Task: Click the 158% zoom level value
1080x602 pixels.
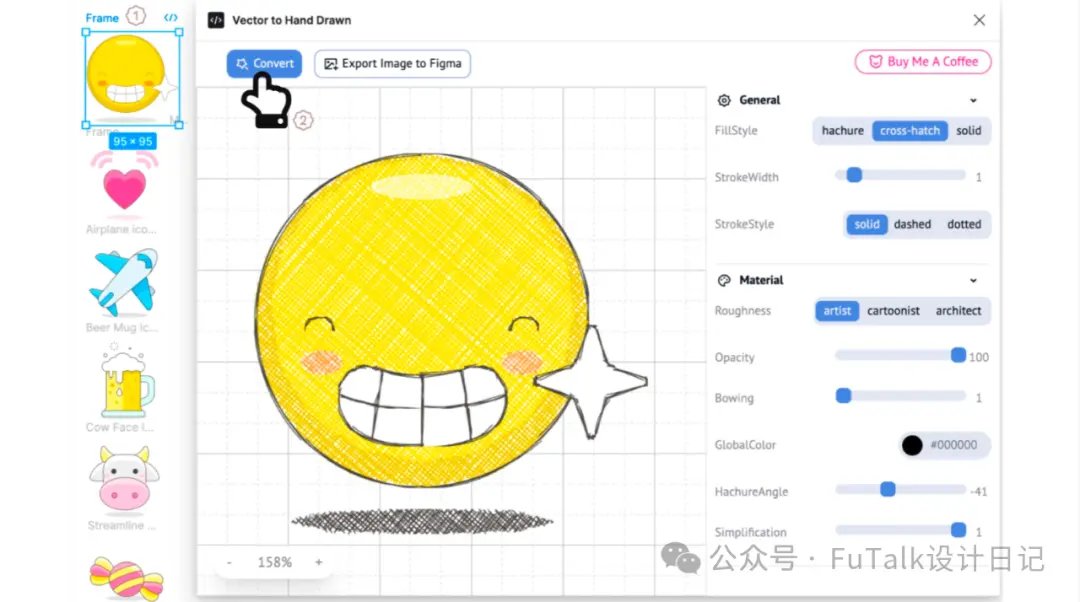Action: tap(275, 563)
